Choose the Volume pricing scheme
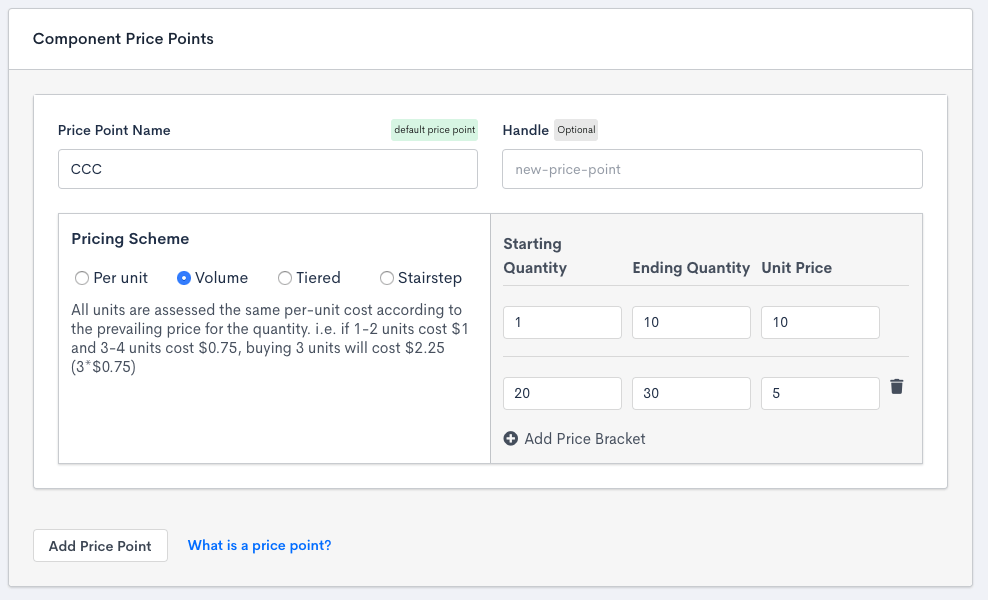This screenshot has width=988, height=600. point(184,278)
